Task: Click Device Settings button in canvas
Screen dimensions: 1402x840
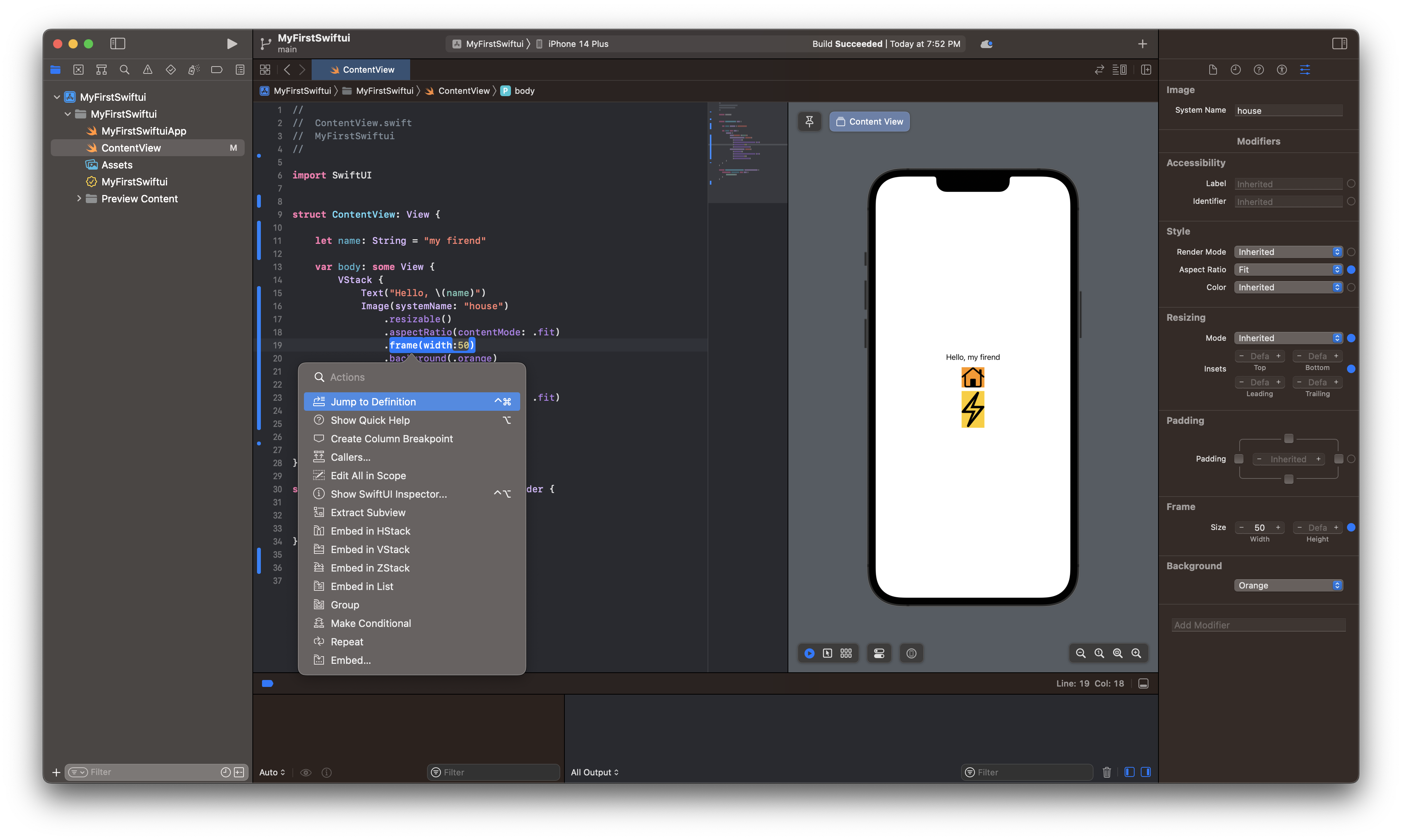Action: click(x=879, y=653)
